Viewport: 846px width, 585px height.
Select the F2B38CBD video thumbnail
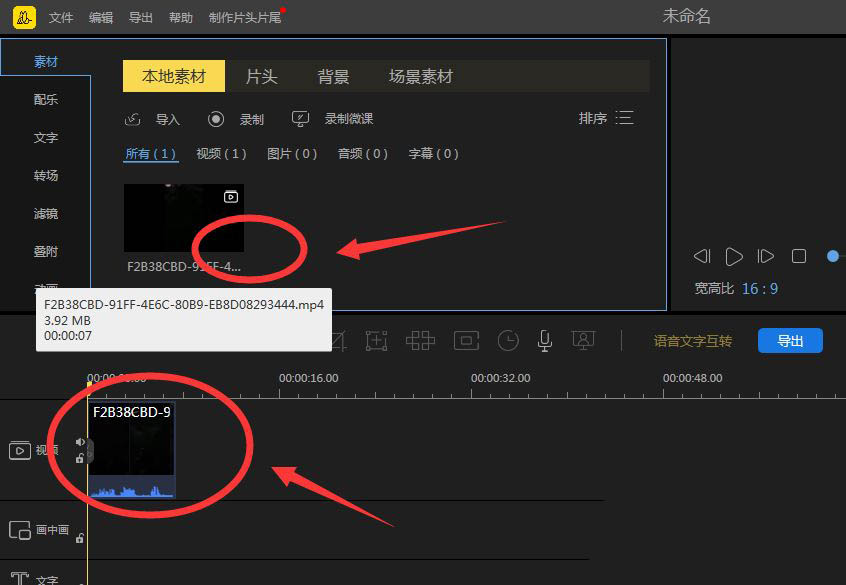click(184, 218)
